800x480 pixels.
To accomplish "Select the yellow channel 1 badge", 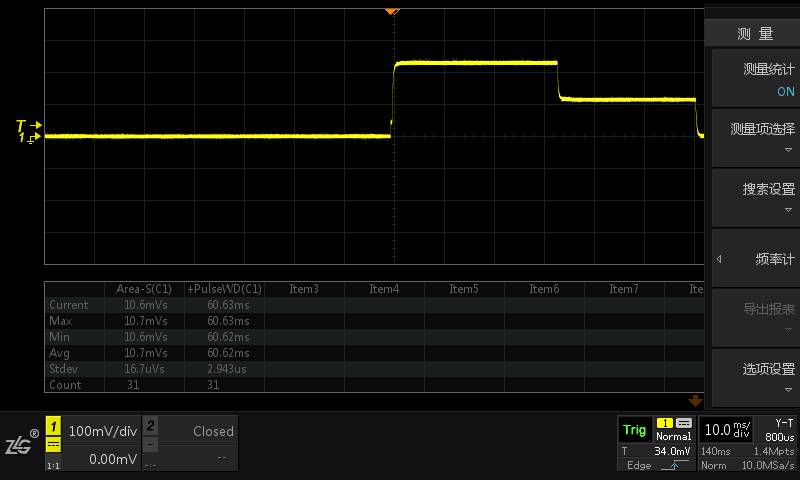I will (x=54, y=425).
